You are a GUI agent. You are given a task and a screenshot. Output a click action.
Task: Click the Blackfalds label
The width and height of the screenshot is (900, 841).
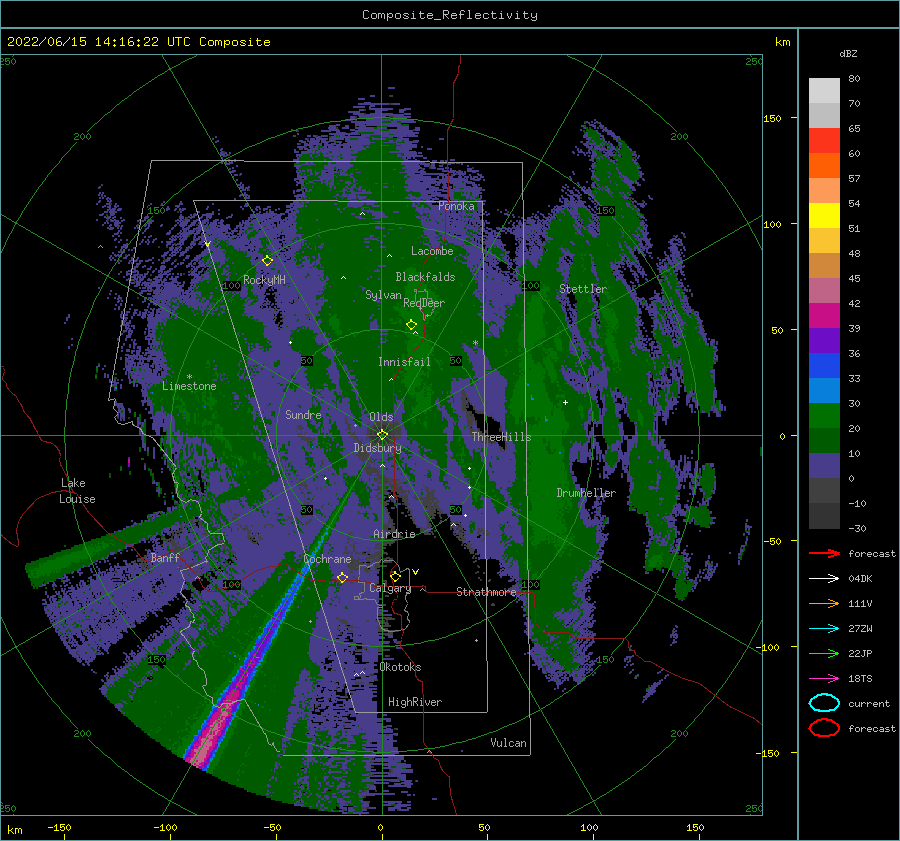pos(425,277)
